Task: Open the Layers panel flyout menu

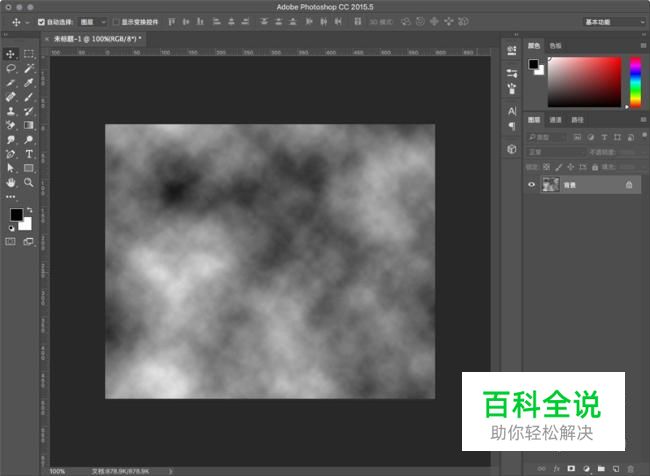Action: [643, 120]
